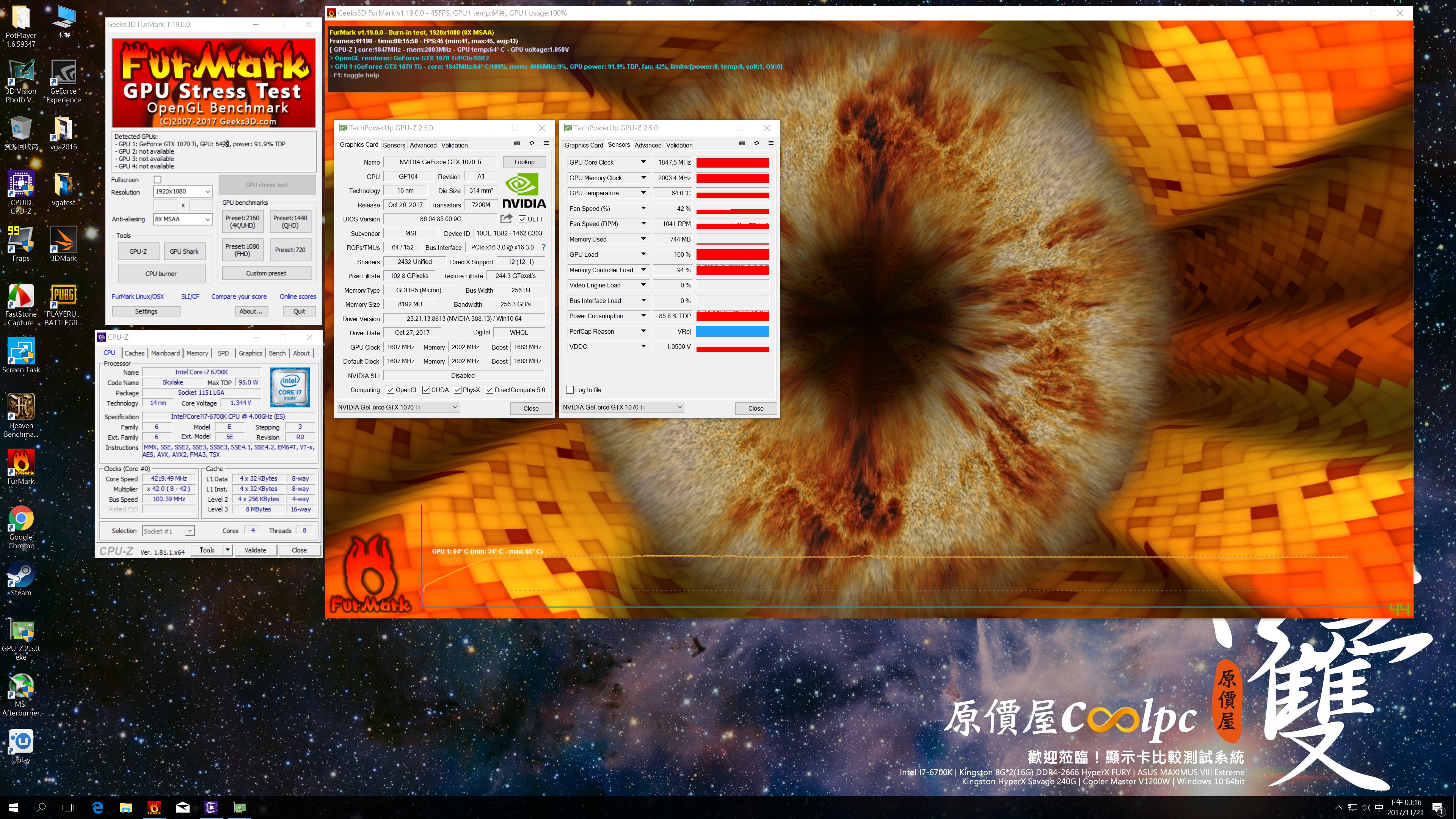The image size is (1456, 819).
Task: Click the Windows Start button
Action: click(14, 808)
